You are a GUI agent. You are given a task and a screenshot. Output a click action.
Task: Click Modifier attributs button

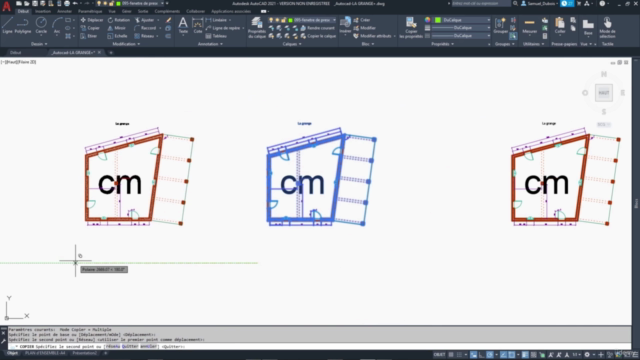point(372,36)
